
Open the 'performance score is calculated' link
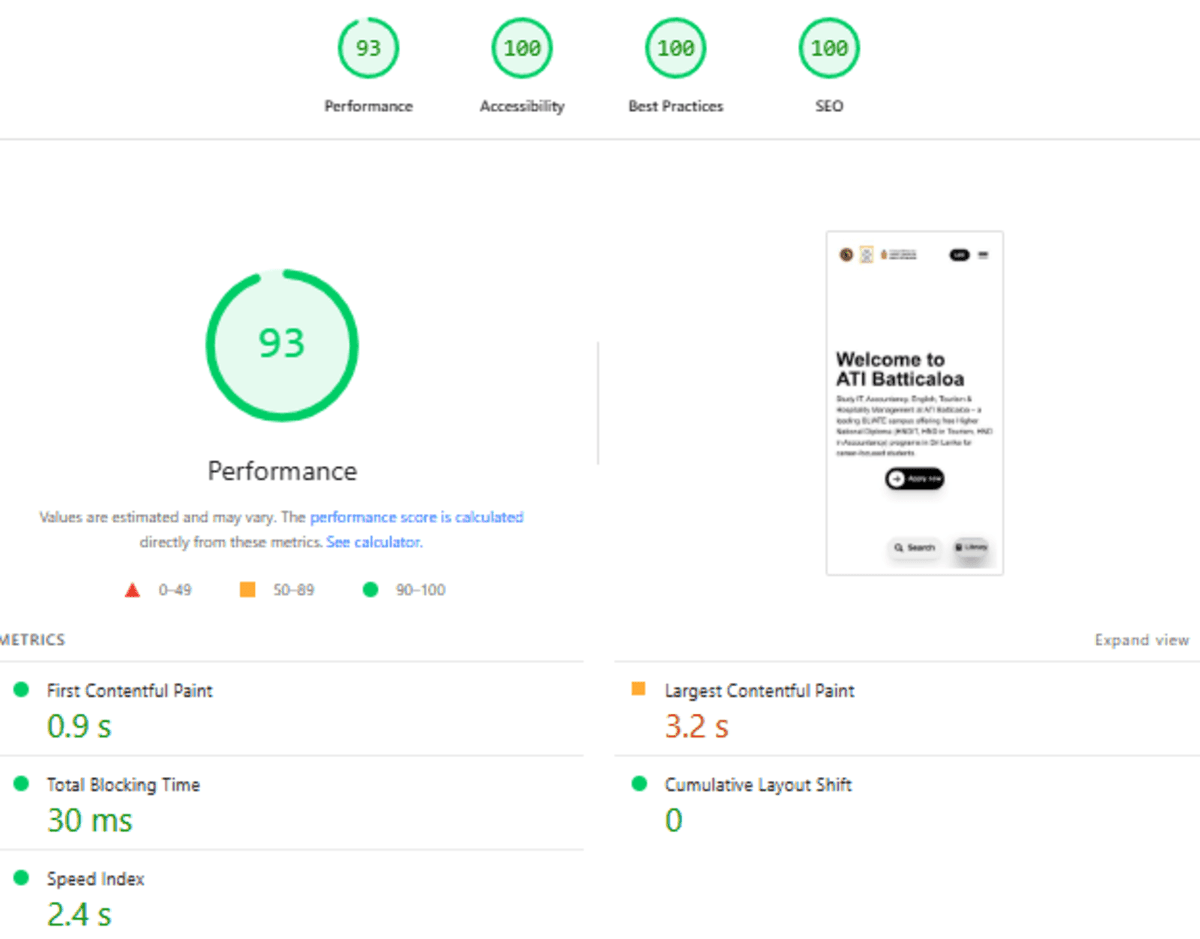(x=416, y=517)
